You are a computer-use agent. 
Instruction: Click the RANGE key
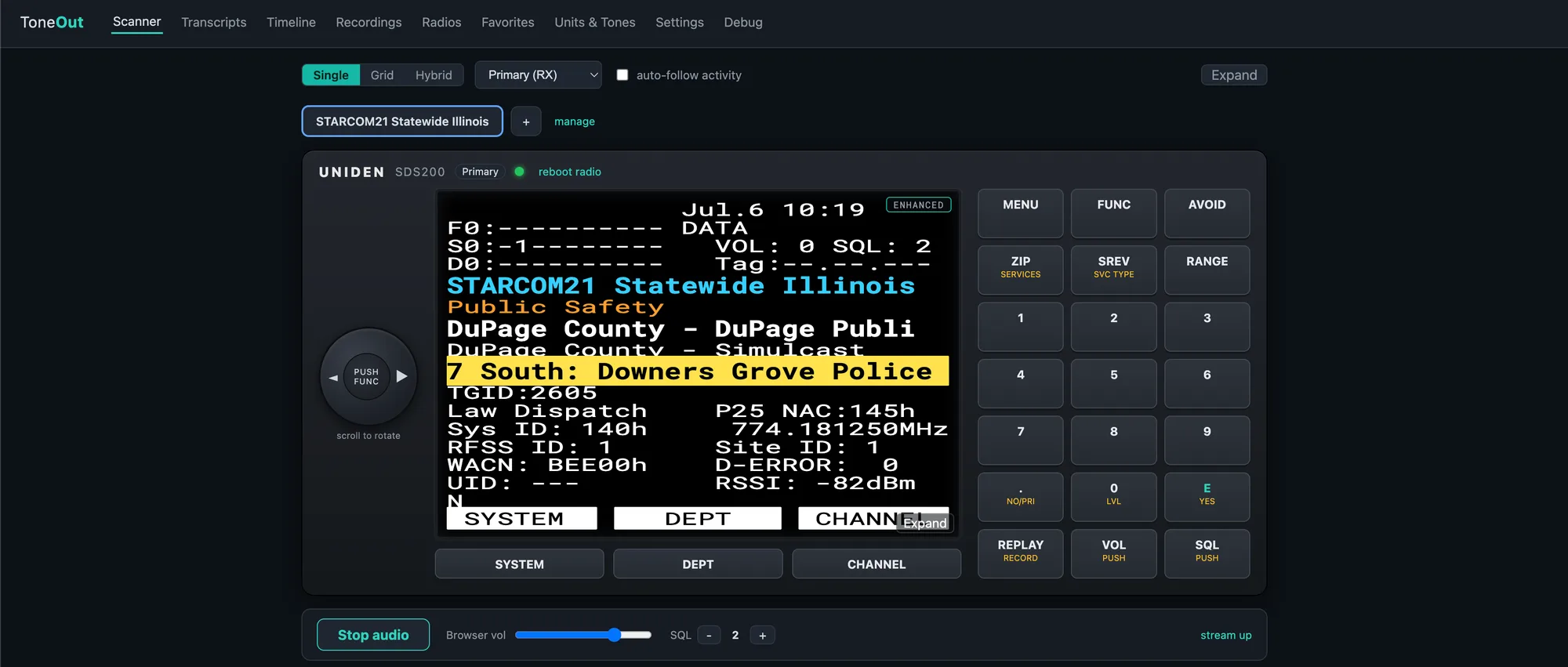click(x=1207, y=270)
